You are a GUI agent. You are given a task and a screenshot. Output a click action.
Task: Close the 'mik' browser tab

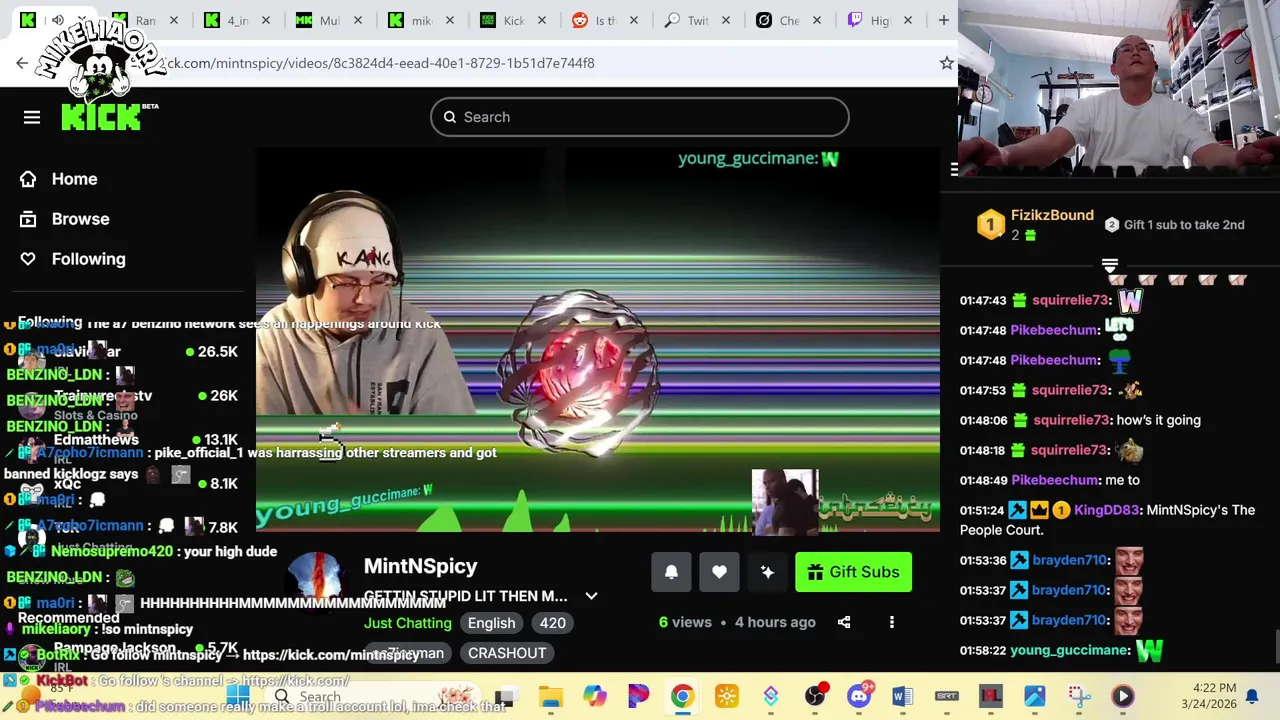(x=449, y=20)
